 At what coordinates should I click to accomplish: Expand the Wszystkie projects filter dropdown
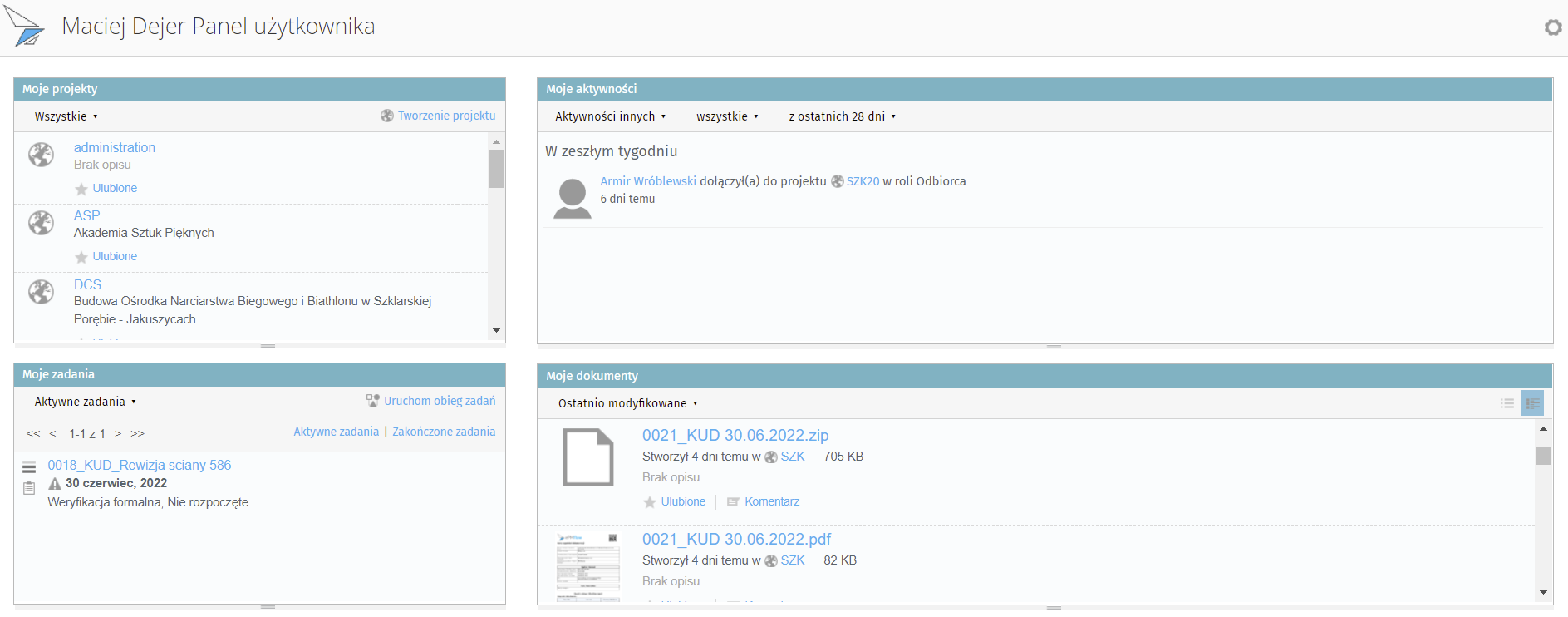[66, 116]
